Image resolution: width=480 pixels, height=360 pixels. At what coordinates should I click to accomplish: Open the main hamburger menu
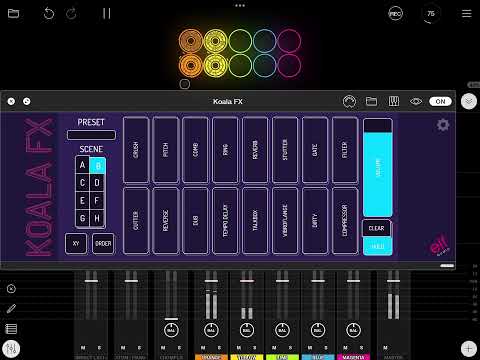coord(467,14)
